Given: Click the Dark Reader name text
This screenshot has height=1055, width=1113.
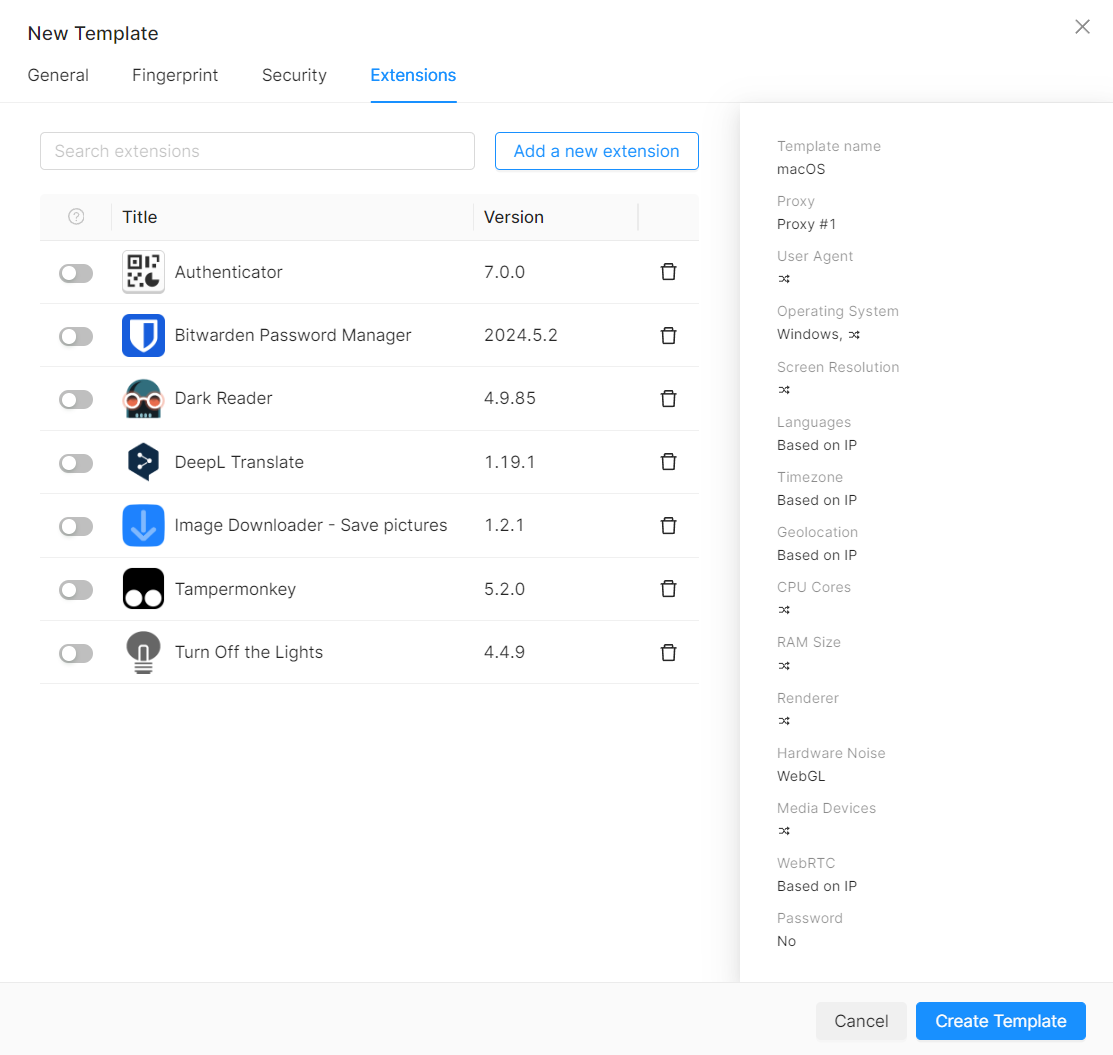Looking at the screenshot, I should (x=224, y=398).
